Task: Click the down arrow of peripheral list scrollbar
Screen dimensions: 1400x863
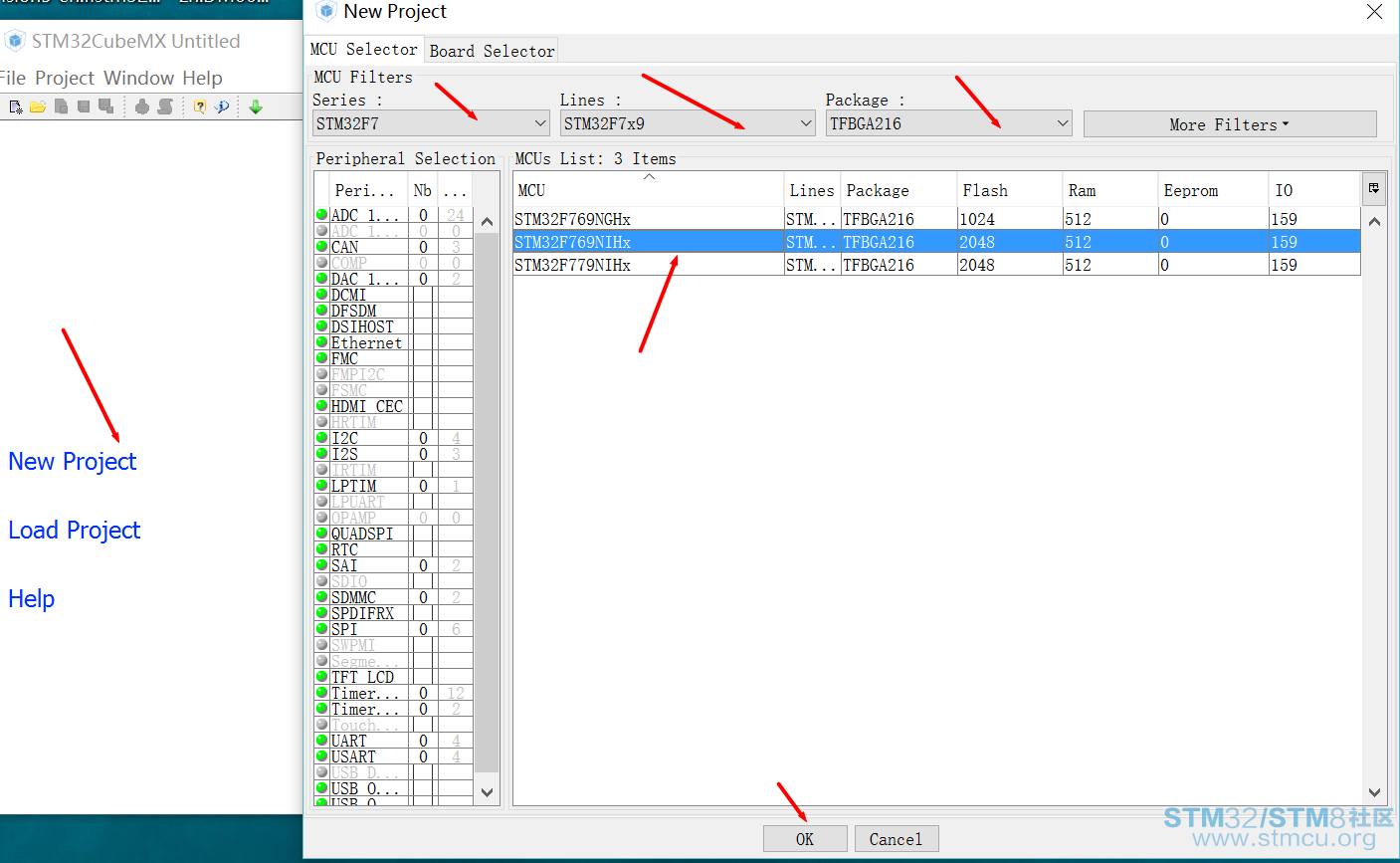Action: [487, 792]
